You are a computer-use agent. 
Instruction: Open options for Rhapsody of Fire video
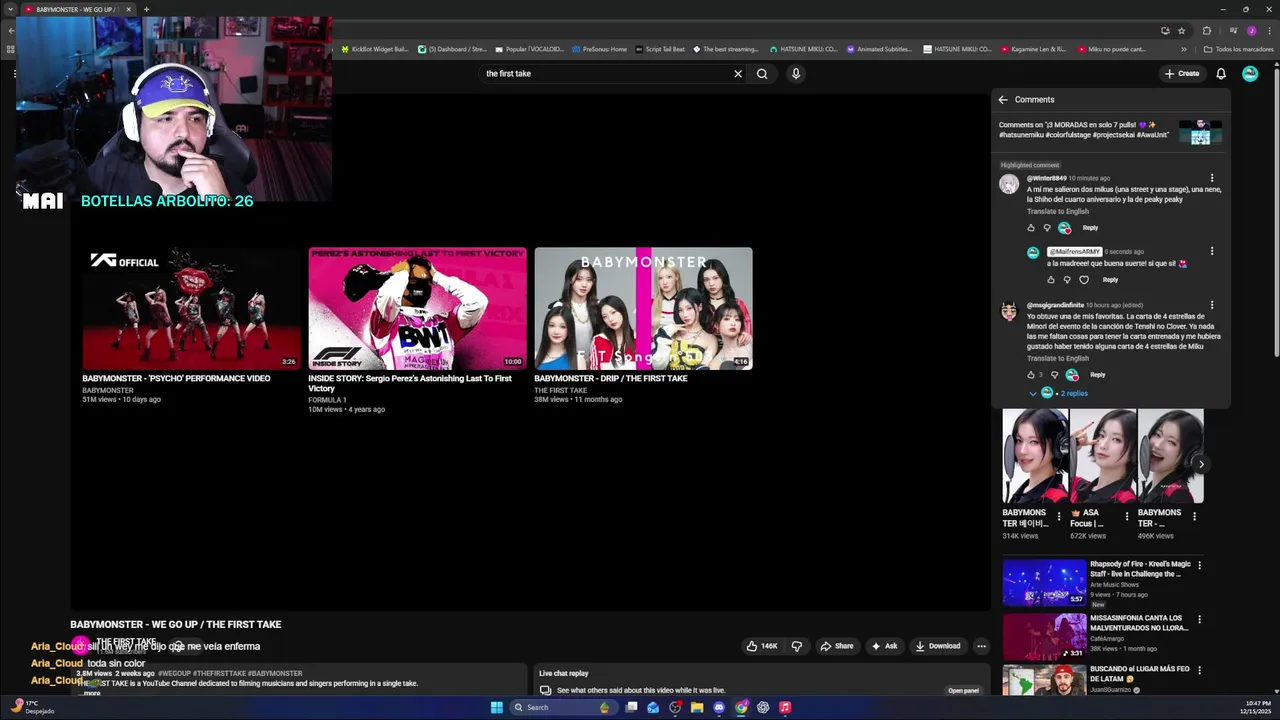(1199, 565)
